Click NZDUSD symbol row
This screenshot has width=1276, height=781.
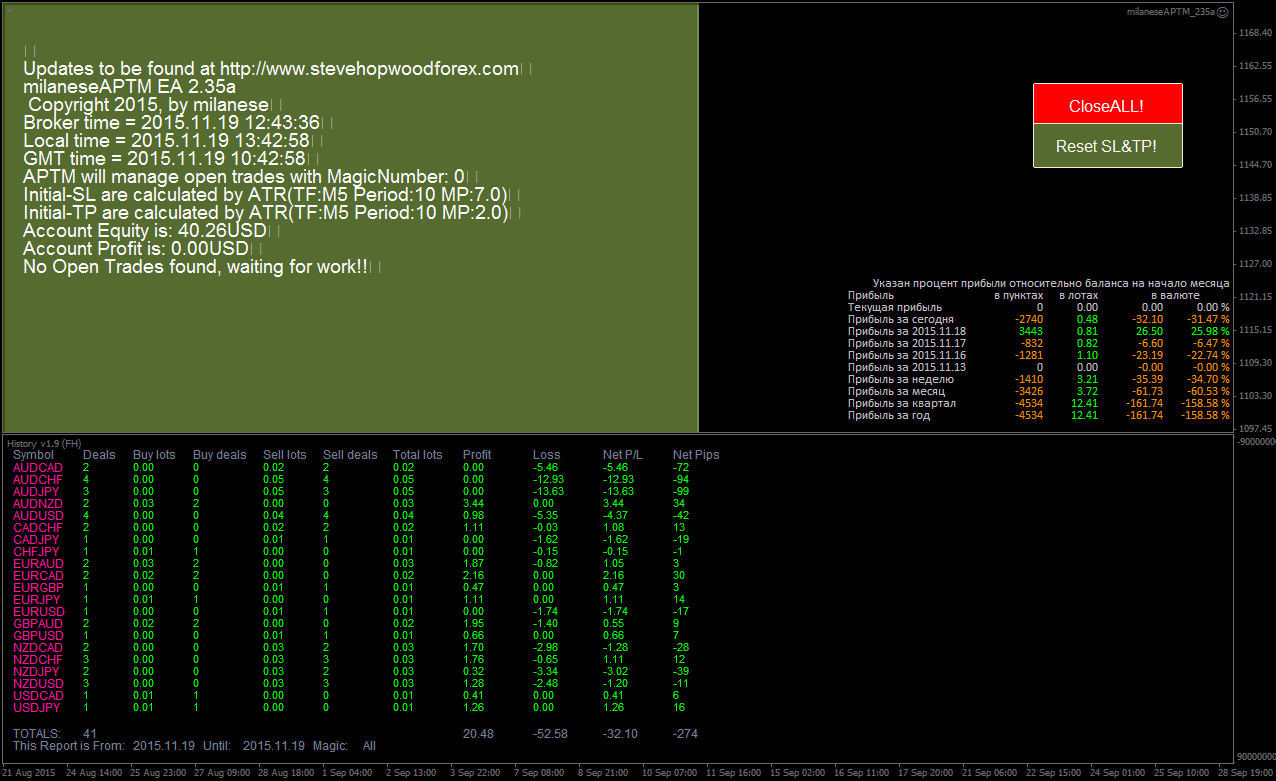[x=37, y=684]
